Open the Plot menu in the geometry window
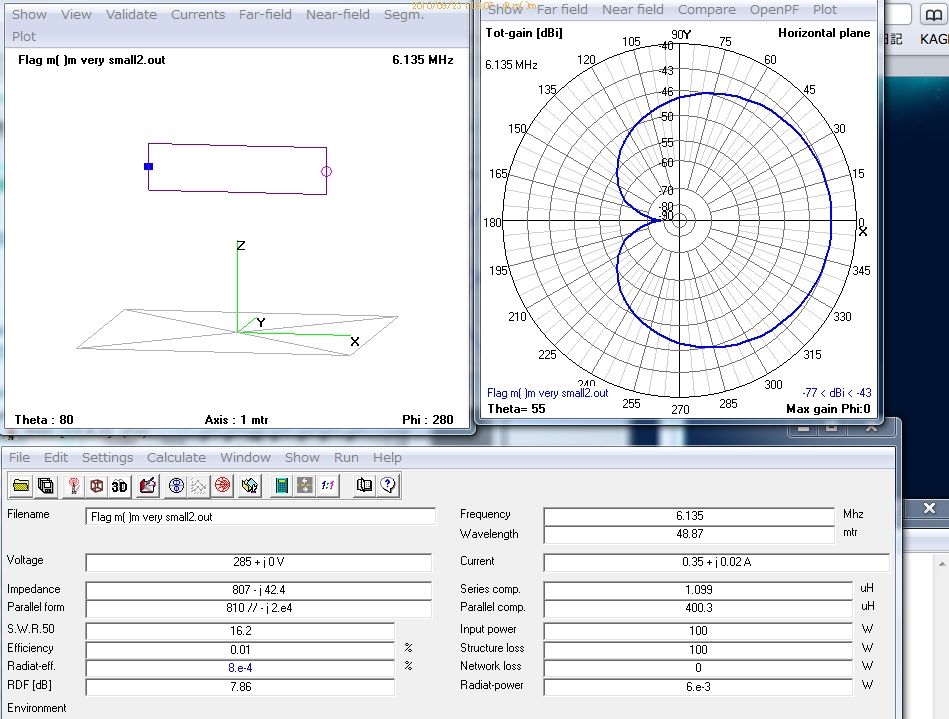 pos(24,36)
